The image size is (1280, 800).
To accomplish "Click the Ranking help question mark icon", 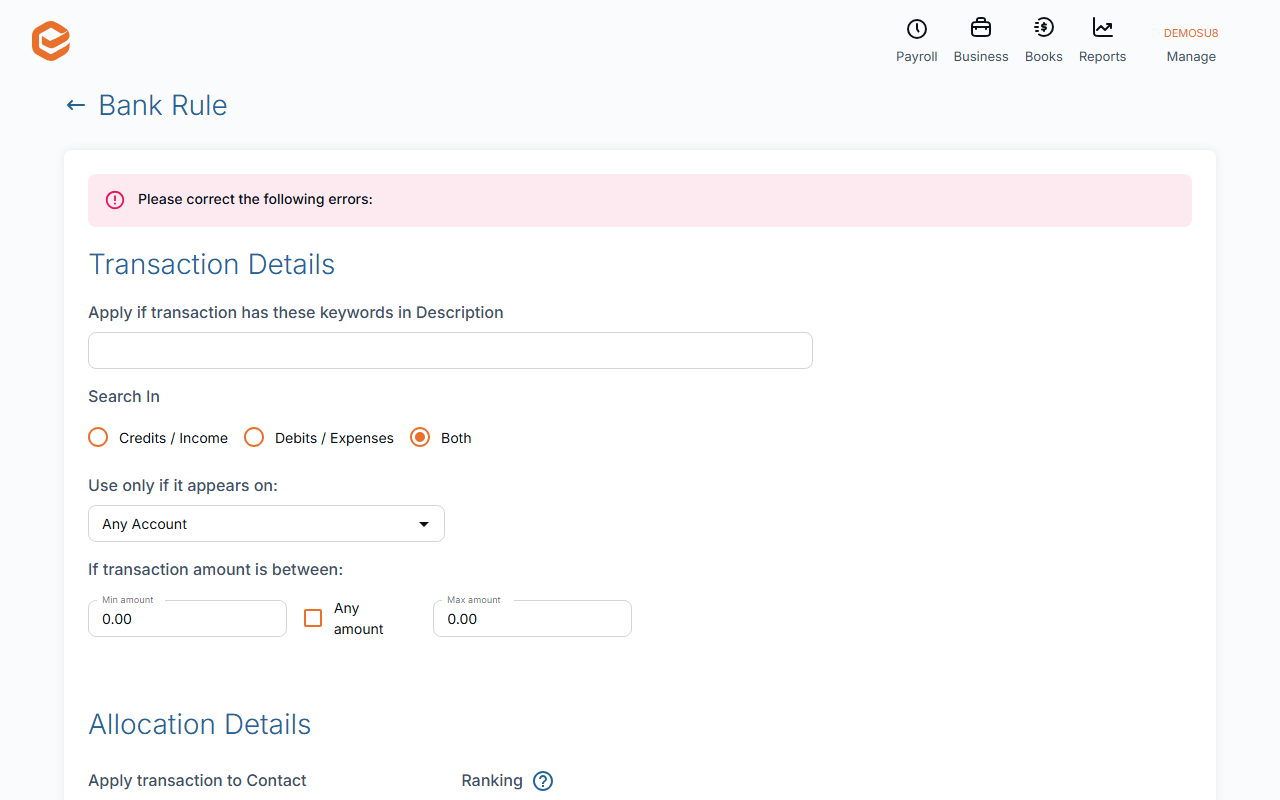I will click(x=543, y=781).
